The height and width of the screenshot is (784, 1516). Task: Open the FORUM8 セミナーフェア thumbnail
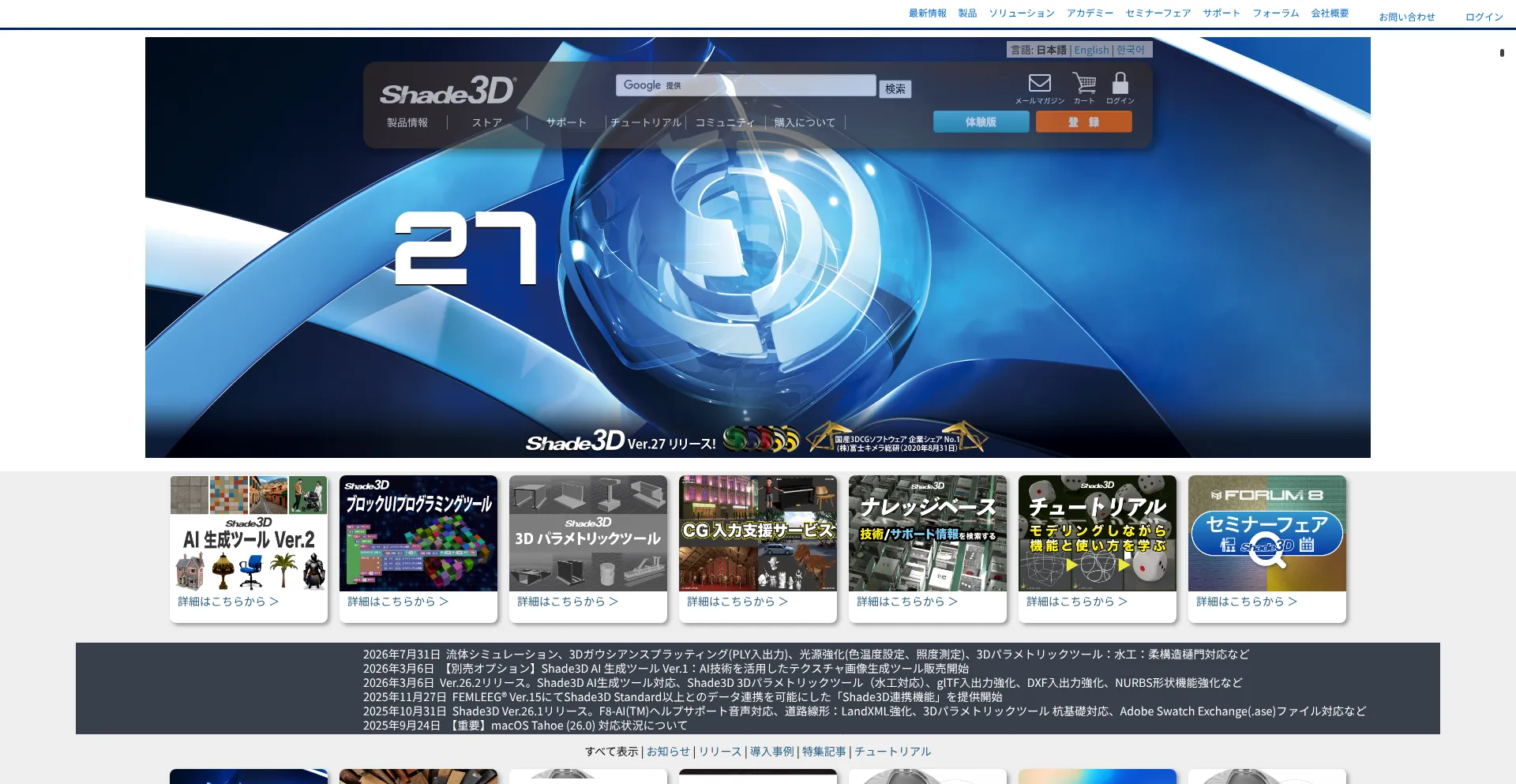click(1267, 533)
